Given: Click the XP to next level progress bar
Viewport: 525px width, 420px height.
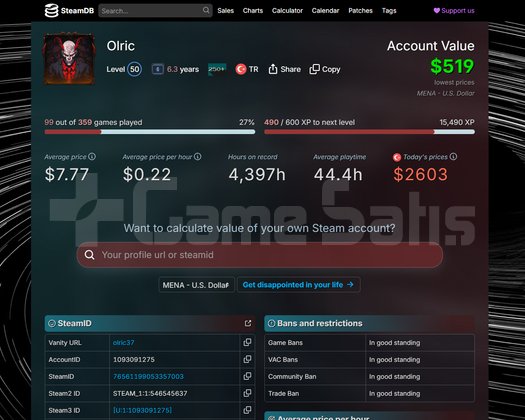Looking at the screenshot, I should (x=369, y=132).
